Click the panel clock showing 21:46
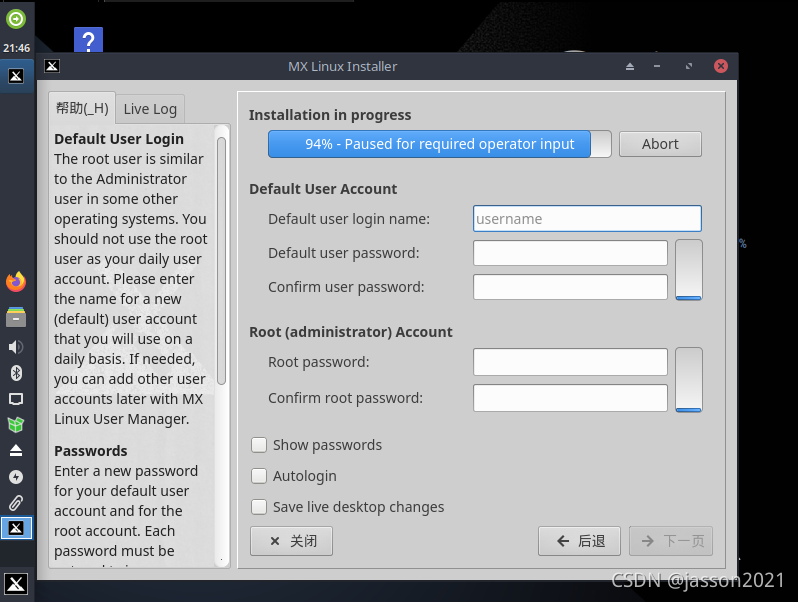 click(x=16, y=48)
